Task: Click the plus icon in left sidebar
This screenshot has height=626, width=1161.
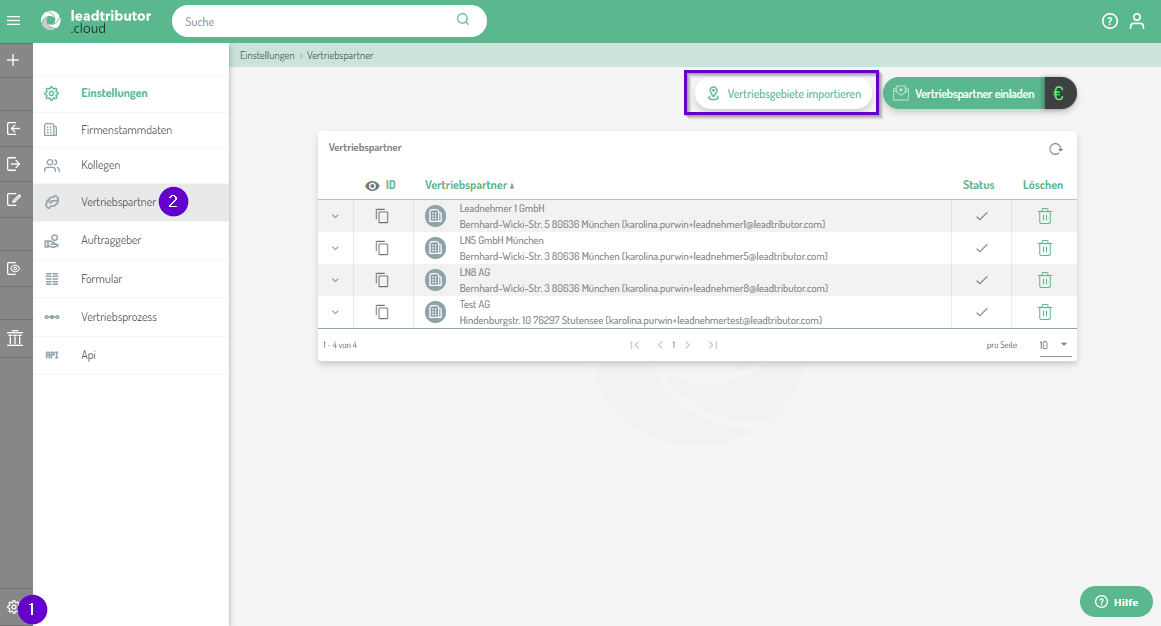Action: tap(14, 60)
